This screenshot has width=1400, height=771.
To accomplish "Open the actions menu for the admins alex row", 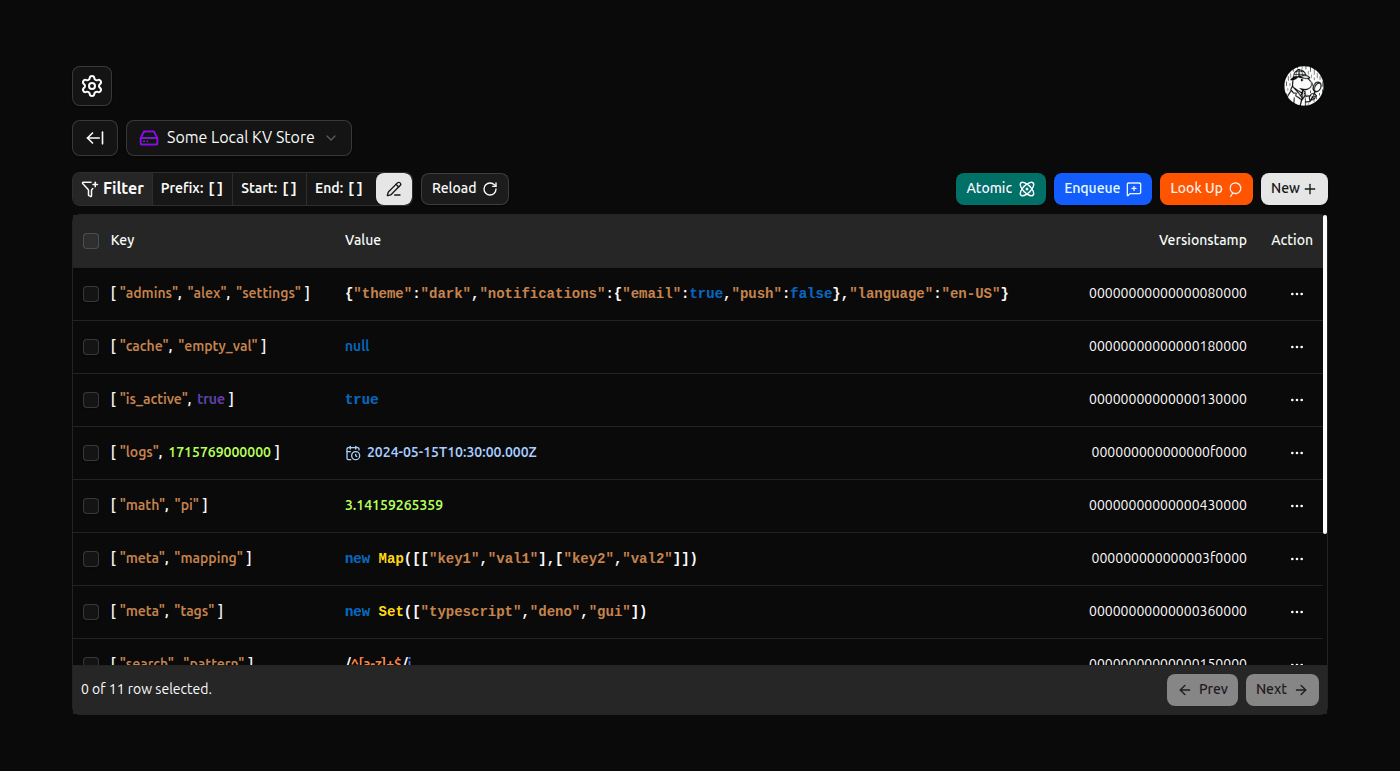I will 1297,293.
